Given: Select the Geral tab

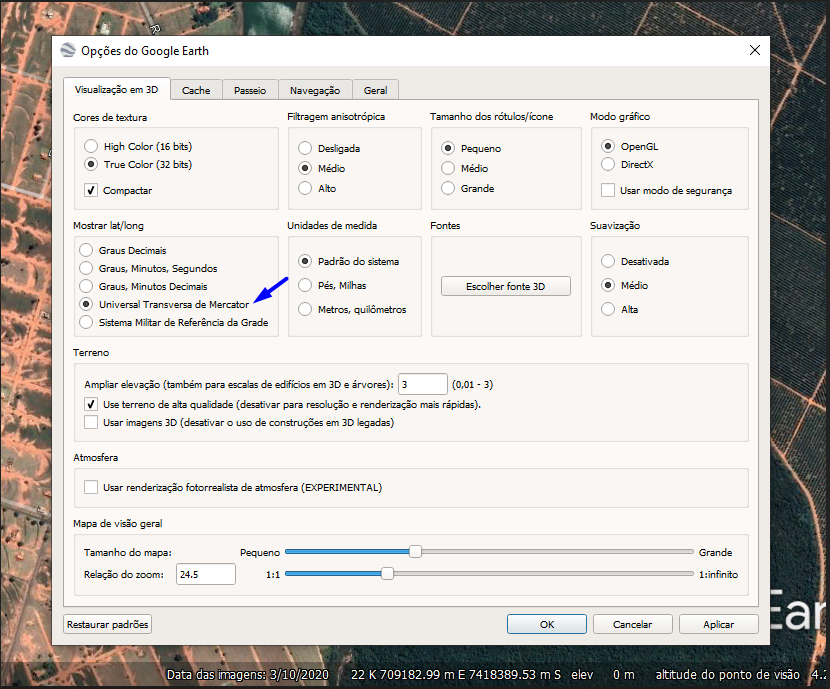Looking at the screenshot, I should (375, 90).
